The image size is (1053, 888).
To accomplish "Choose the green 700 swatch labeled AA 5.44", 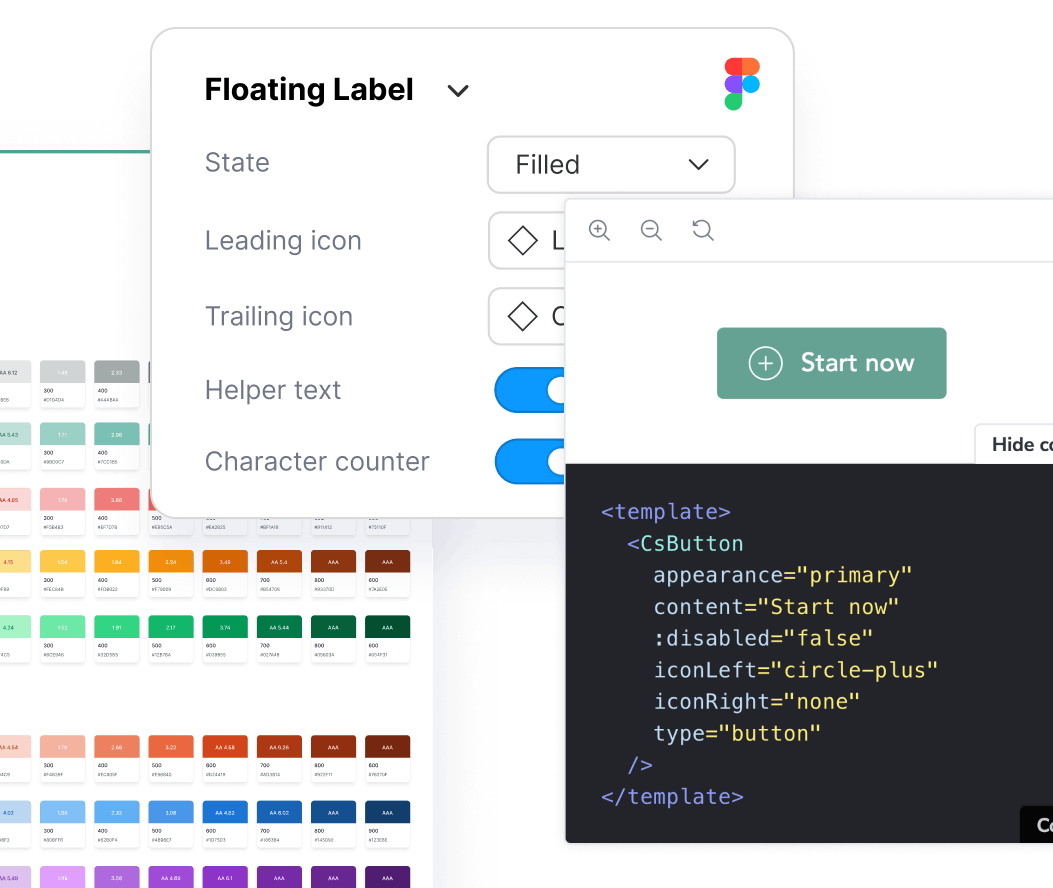I will [279, 627].
